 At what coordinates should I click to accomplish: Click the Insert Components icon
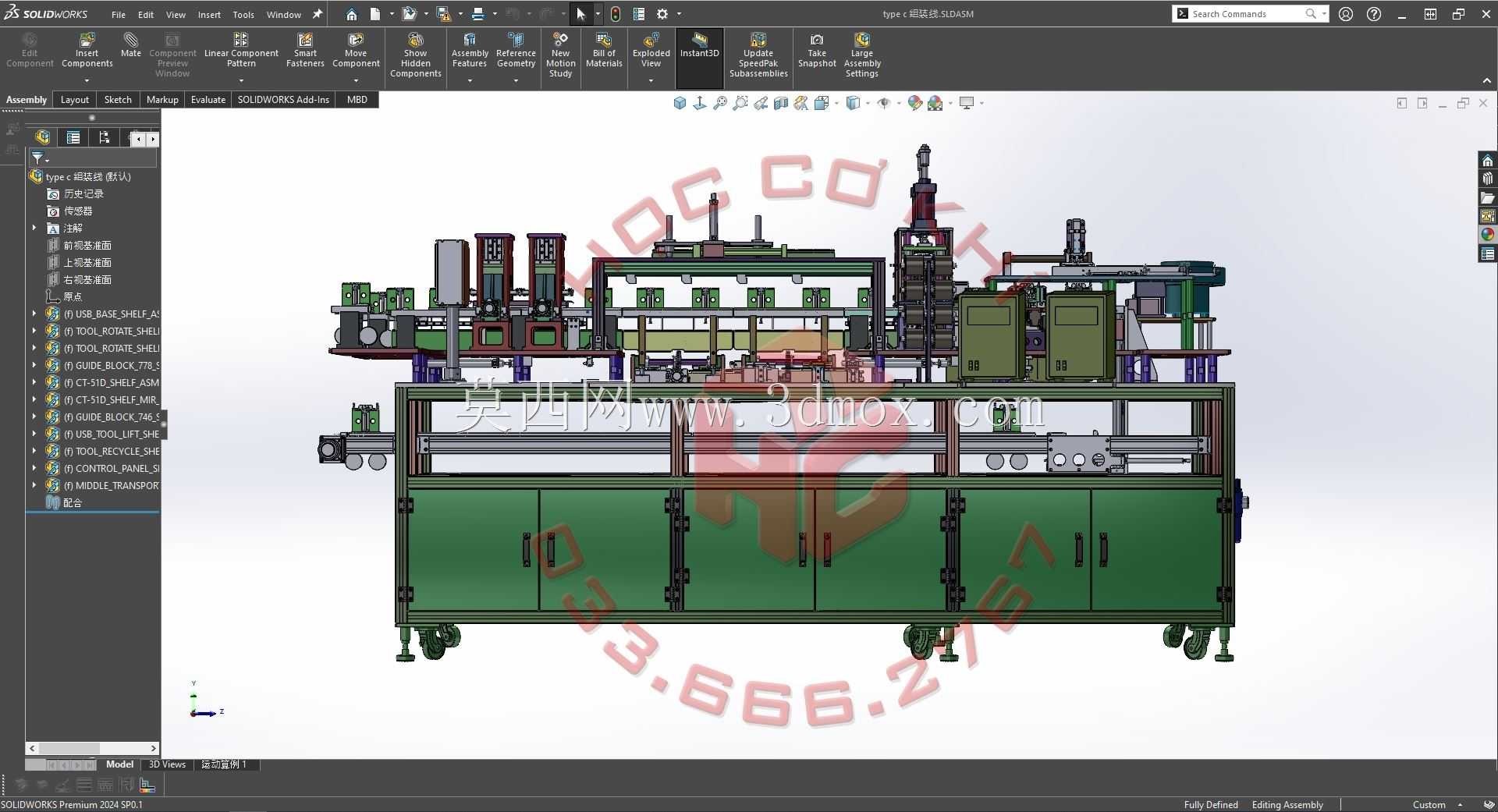87,40
